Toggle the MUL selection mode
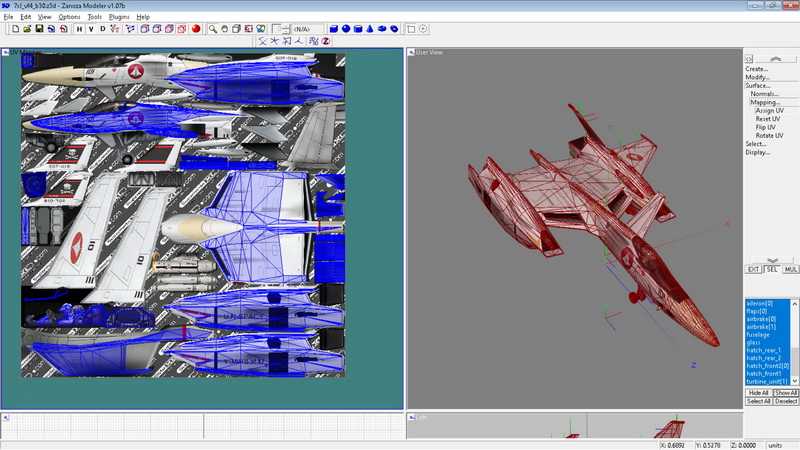Viewport: 800px width, 450px height. click(x=790, y=269)
